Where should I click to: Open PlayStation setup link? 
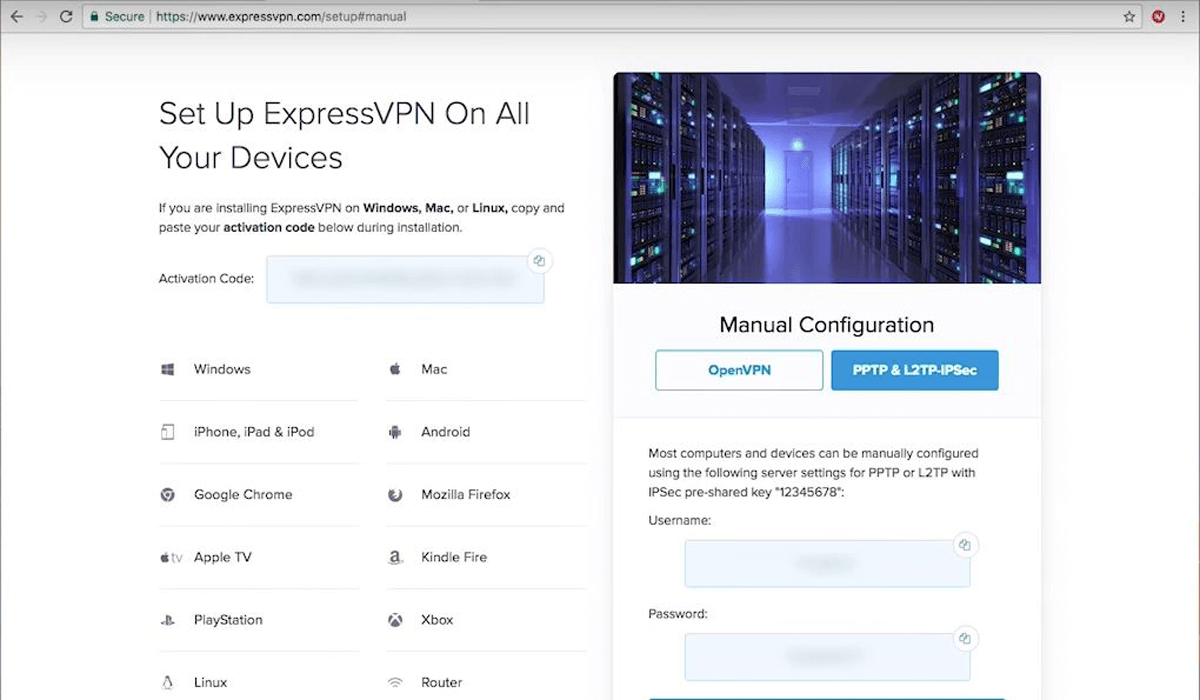click(x=228, y=620)
